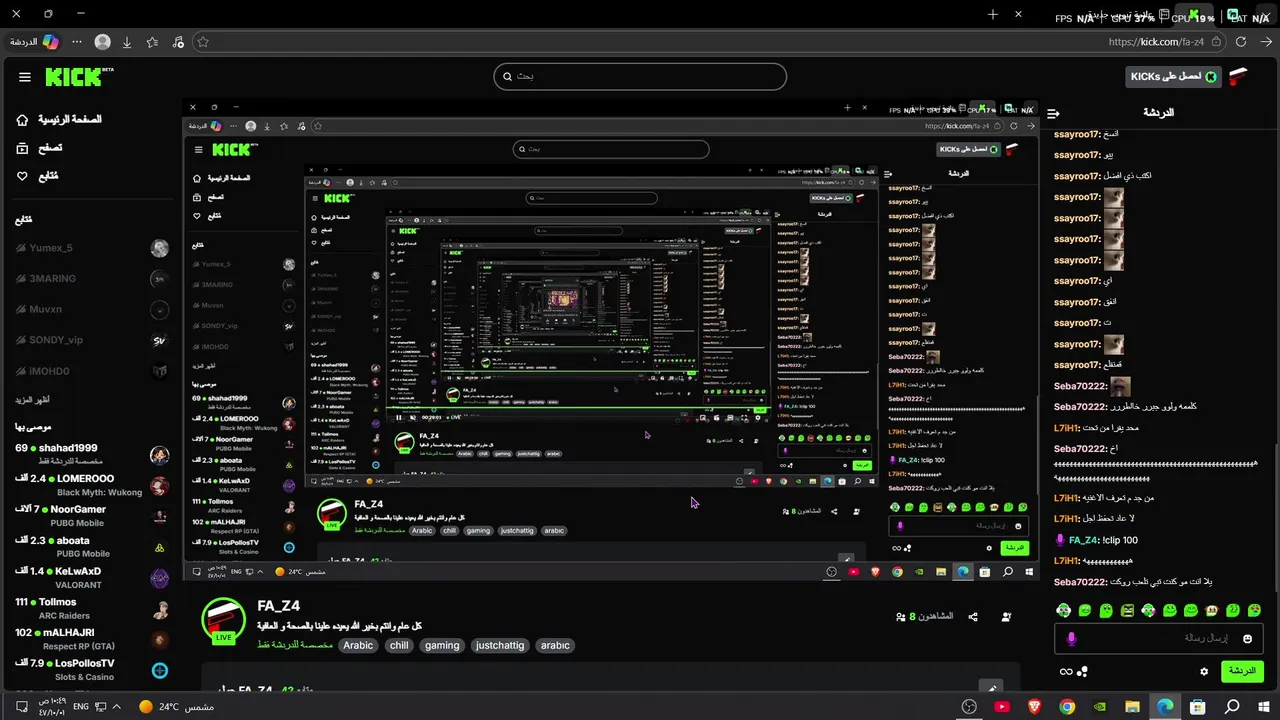Open LosPollosTV Slots & Casino channel
Image resolution: width=1280 pixels, height=720 pixels.
coord(91,670)
